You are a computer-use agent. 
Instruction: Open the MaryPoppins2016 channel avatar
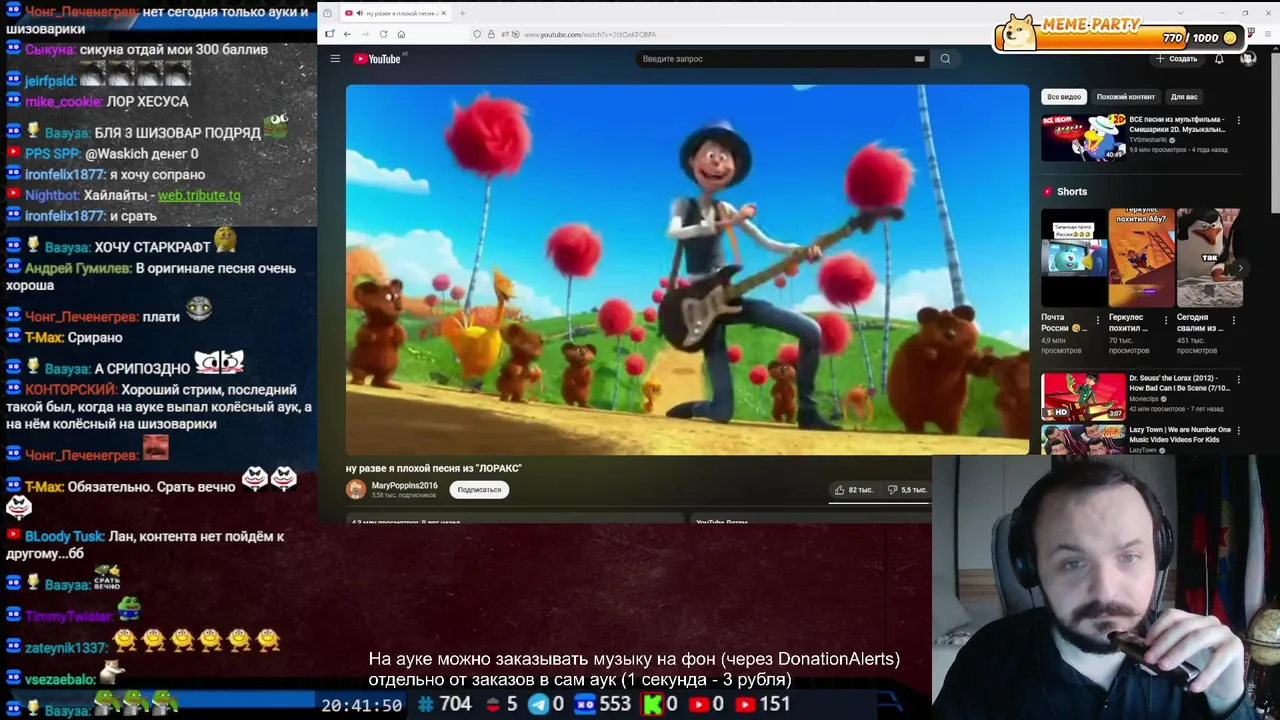click(356, 489)
